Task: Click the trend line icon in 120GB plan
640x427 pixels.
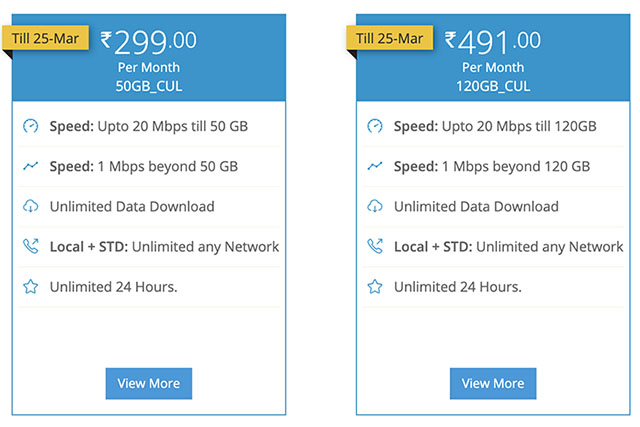Action: coord(375,166)
